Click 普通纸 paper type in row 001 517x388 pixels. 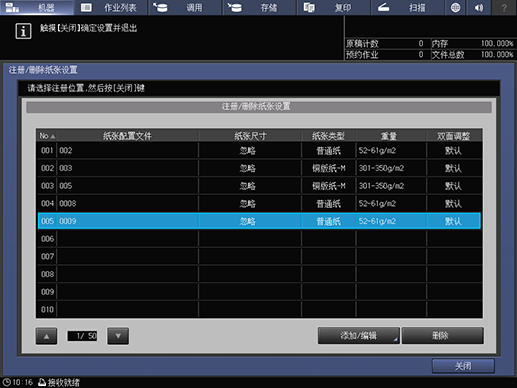[x=329, y=151]
